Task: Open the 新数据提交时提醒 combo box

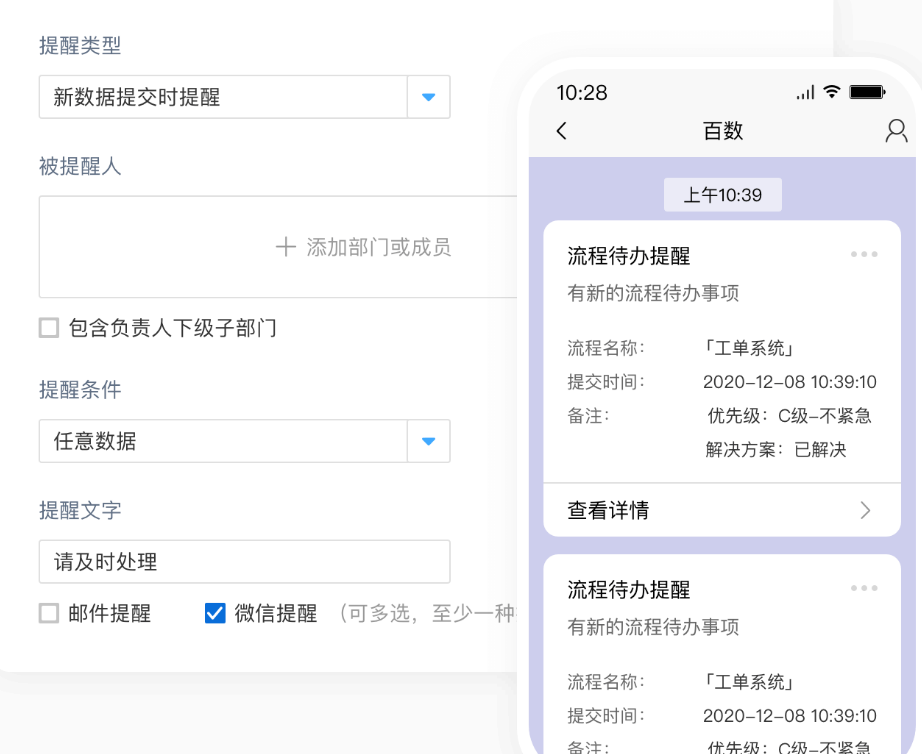Action: 222,97
